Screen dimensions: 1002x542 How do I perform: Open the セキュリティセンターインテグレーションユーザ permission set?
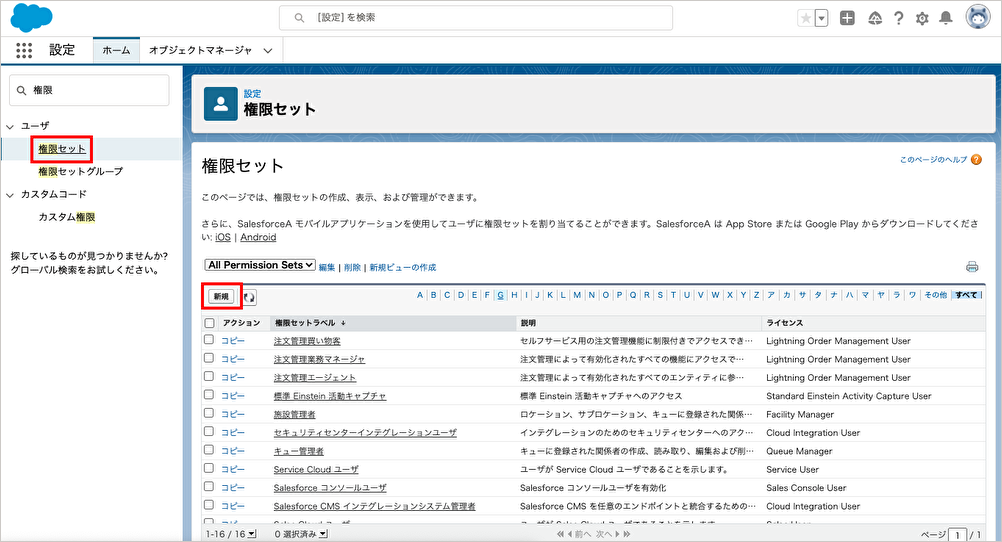pos(365,433)
